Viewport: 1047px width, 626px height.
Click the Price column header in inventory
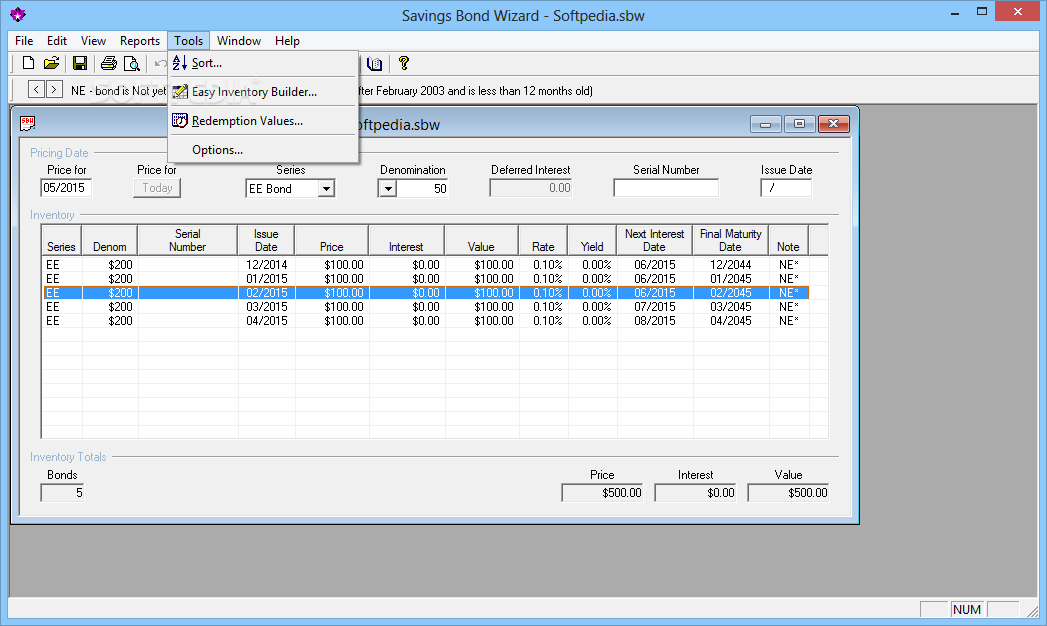coord(331,240)
